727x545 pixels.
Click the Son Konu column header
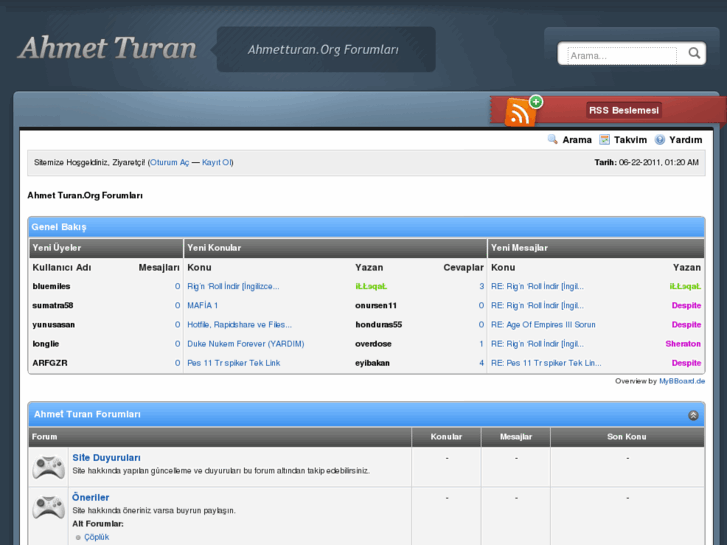627,437
